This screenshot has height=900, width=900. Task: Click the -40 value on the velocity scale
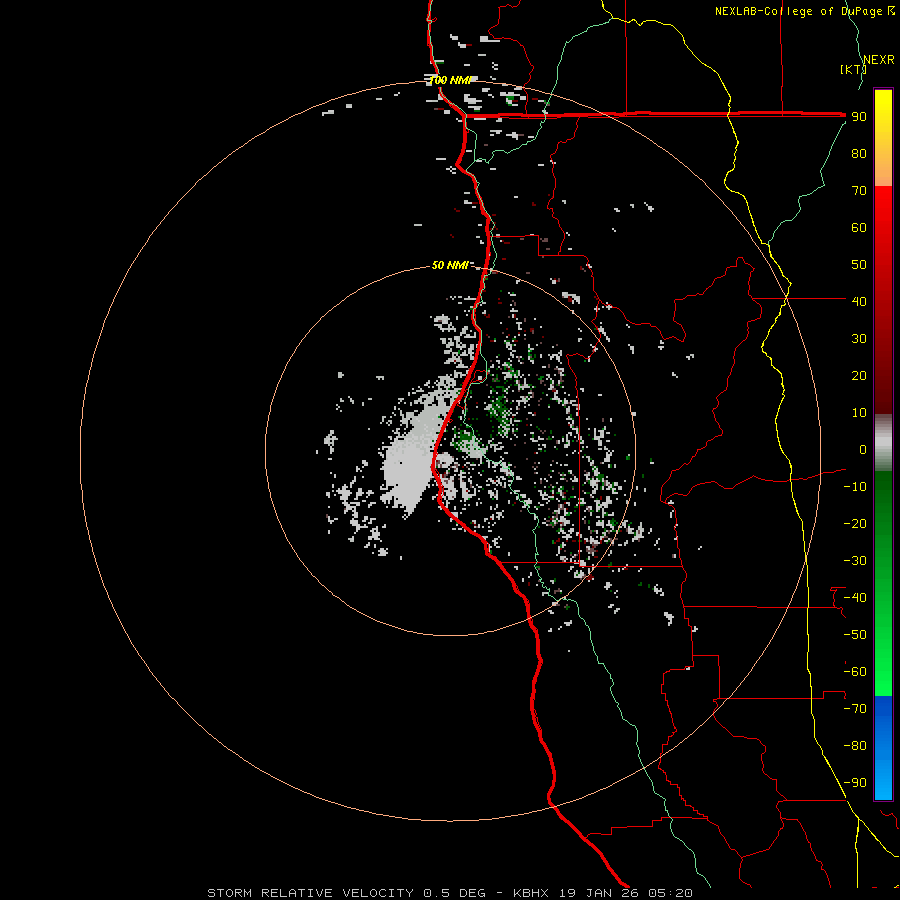click(855, 598)
